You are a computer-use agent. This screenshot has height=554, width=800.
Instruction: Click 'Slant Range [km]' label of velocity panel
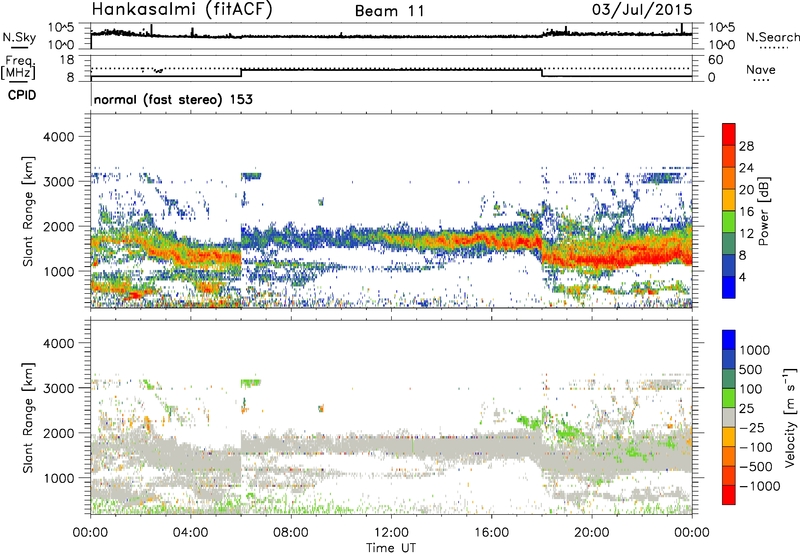28,418
